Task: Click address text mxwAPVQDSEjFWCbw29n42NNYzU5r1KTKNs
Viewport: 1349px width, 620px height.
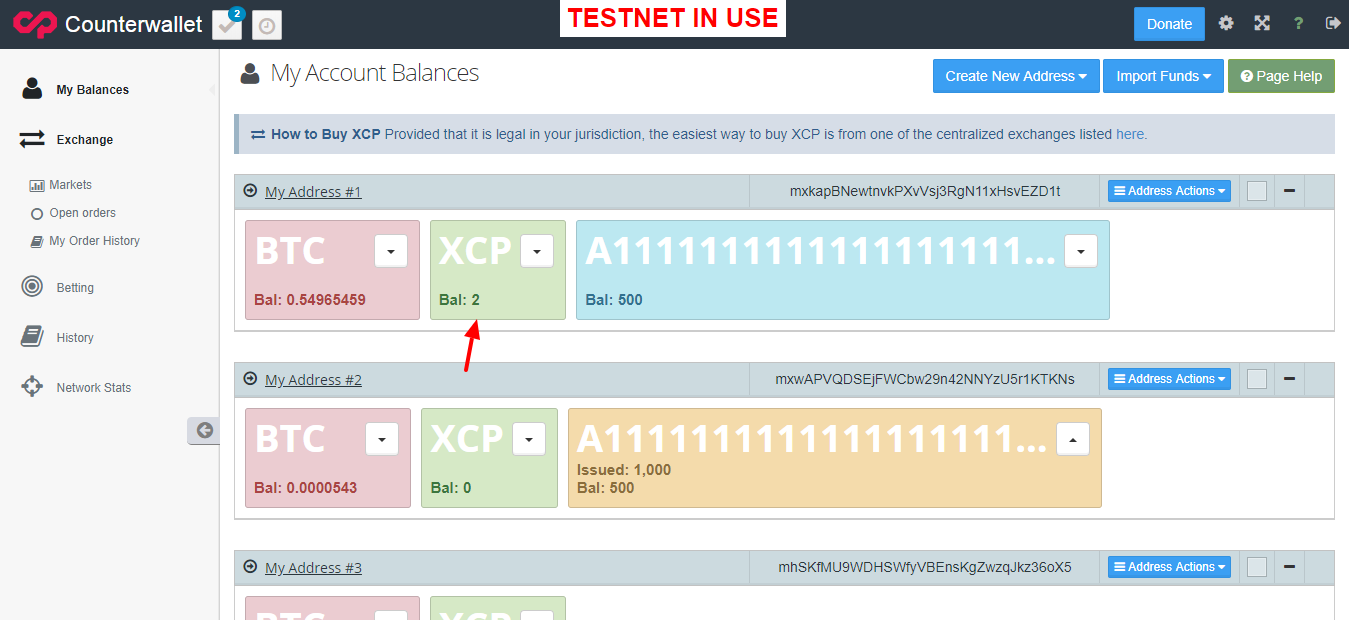Action: click(925, 379)
